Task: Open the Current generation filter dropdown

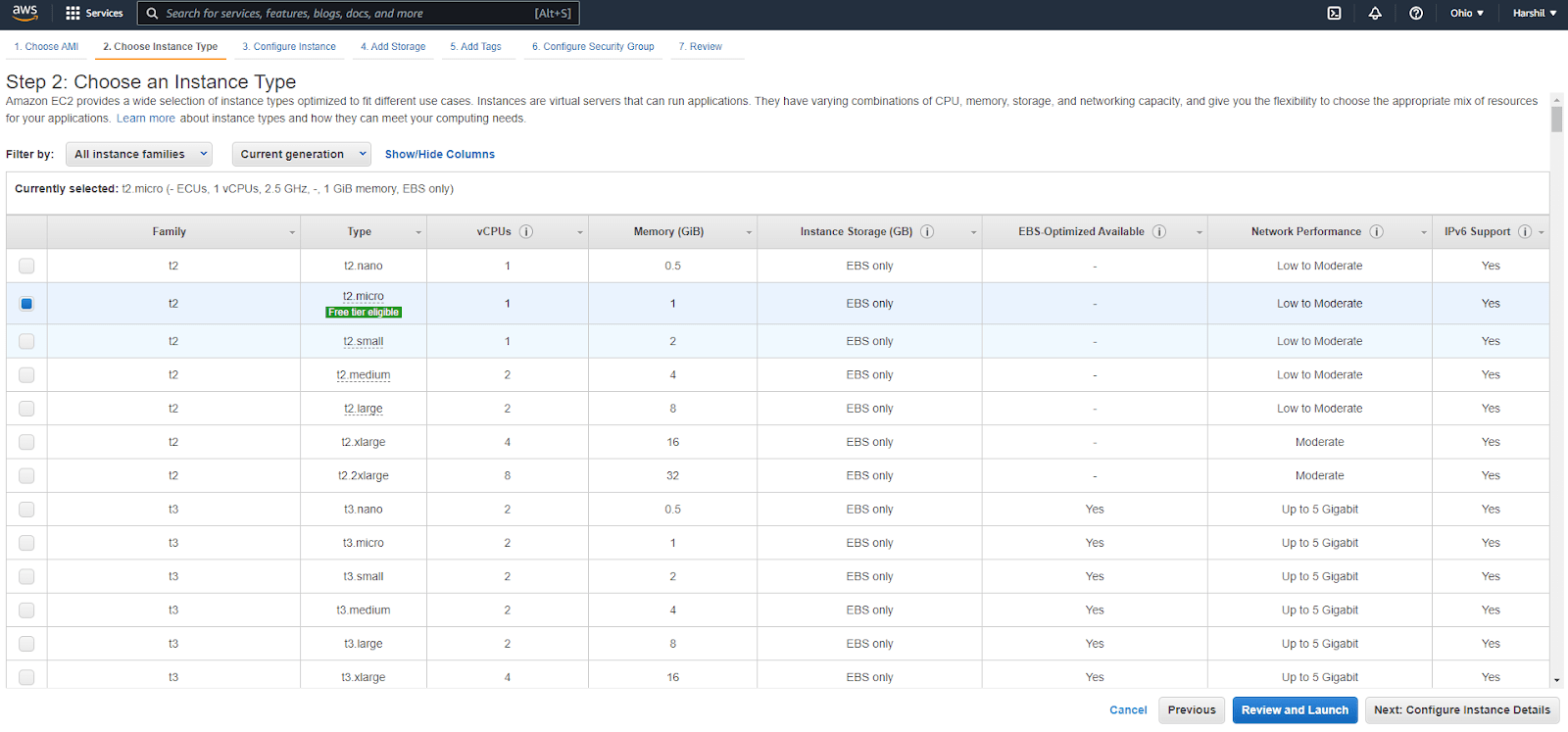Action: pos(301,154)
